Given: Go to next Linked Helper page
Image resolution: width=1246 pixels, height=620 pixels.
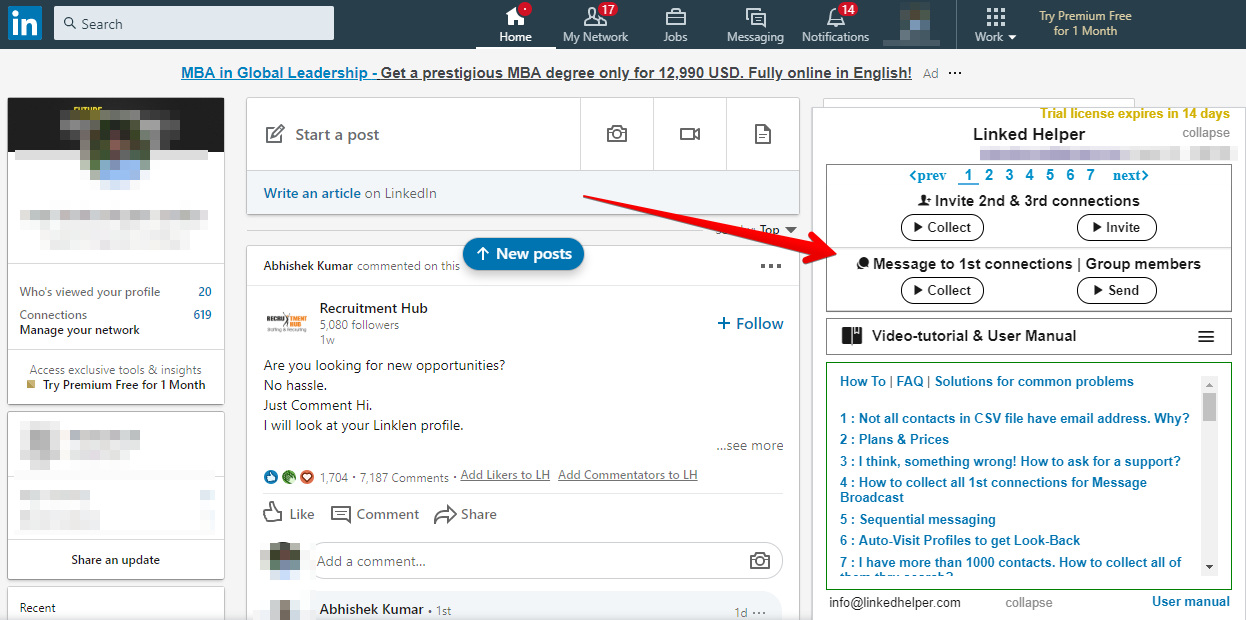Looking at the screenshot, I should (x=1131, y=176).
